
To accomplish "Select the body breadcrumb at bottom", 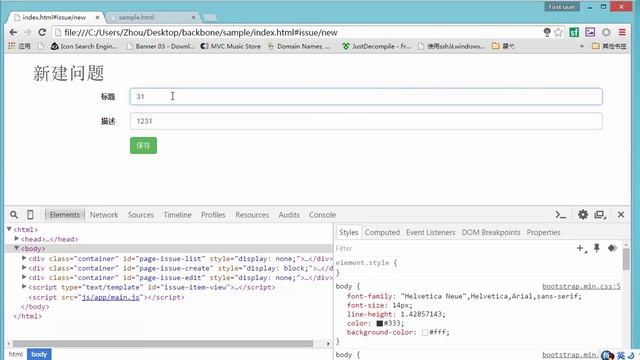I will (39, 354).
